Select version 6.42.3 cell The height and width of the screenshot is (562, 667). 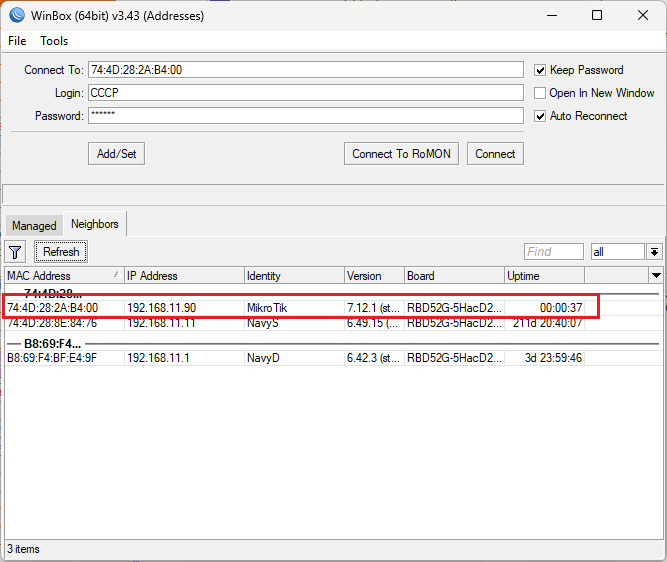click(374, 358)
